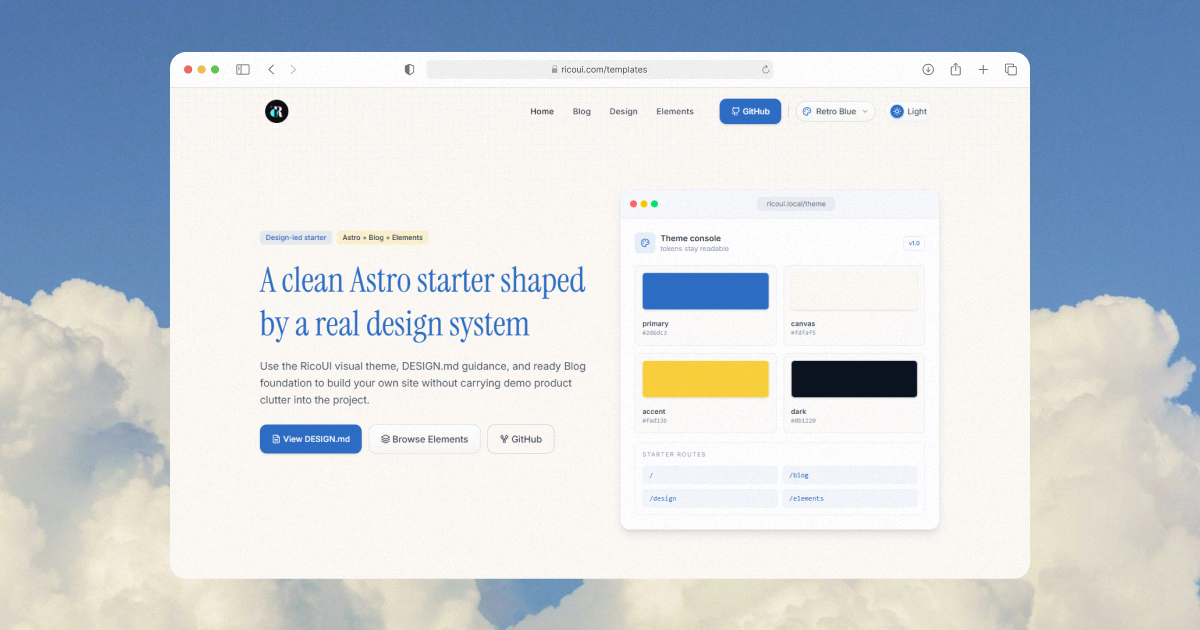Click the Astro + Blog + Elements badge
Screen dimensions: 1200x630
tap(383, 238)
